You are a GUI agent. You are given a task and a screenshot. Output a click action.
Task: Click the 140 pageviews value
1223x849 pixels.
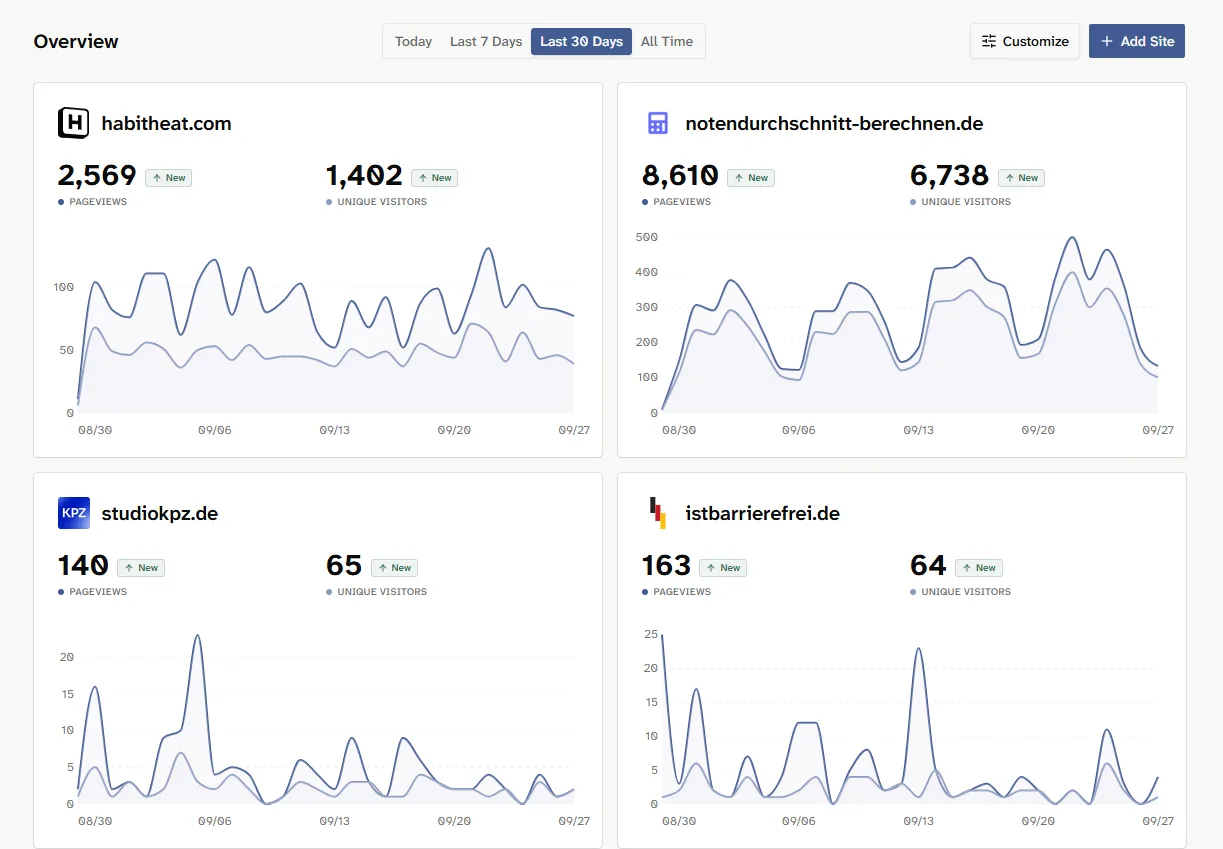83,566
